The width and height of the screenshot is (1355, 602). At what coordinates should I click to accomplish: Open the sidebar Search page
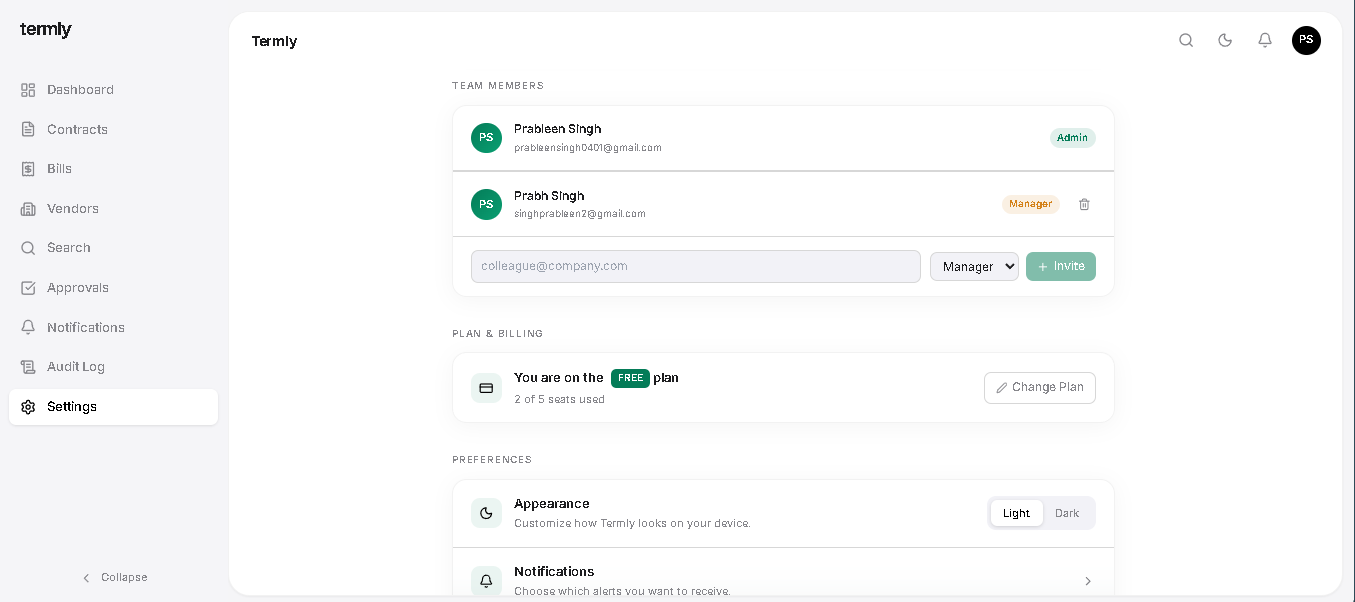pyautogui.click(x=113, y=248)
